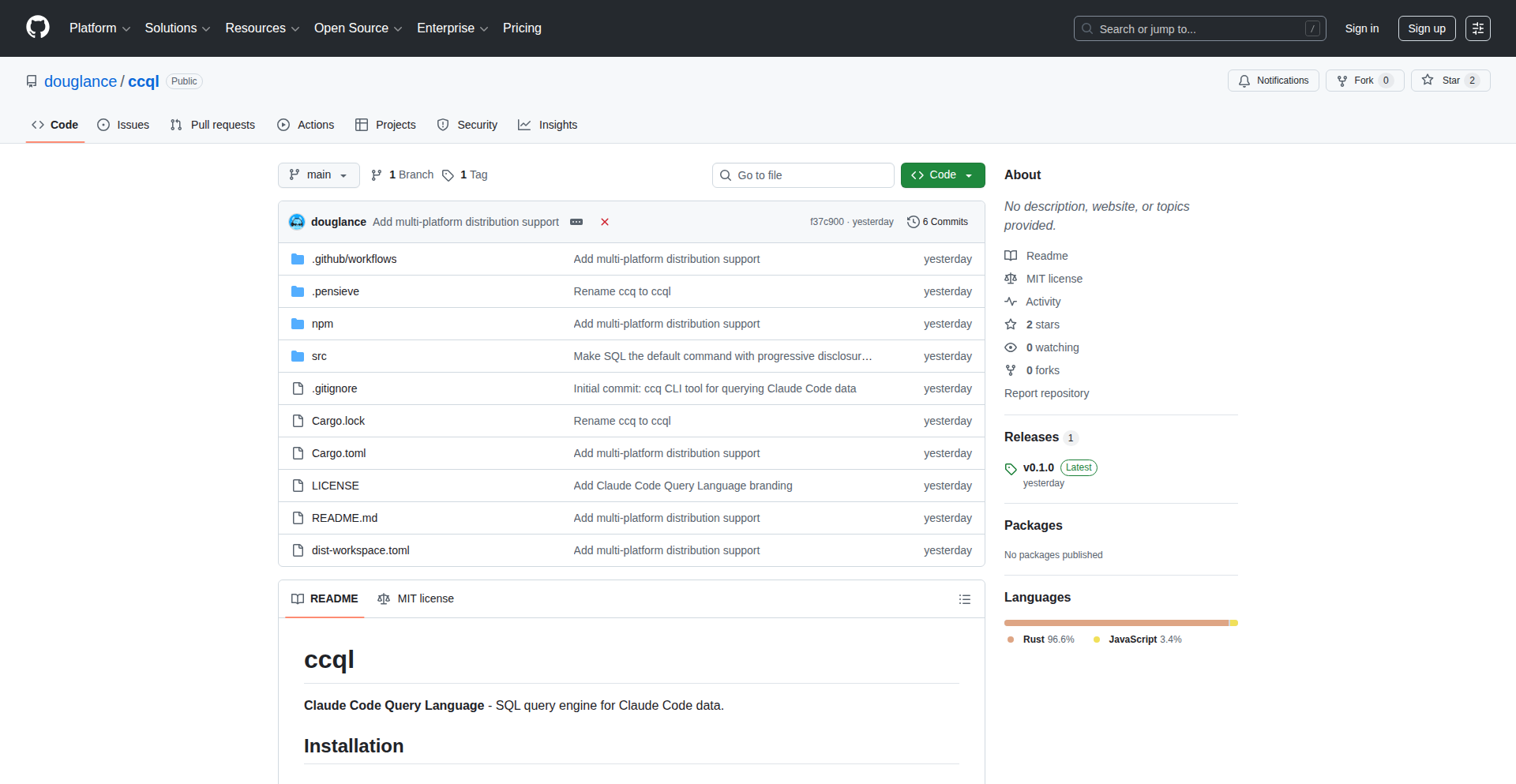The width and height of the screenshot is (1516, 784).
Task: Click the Rust segment of the language bar
Action: point(1113,623)
